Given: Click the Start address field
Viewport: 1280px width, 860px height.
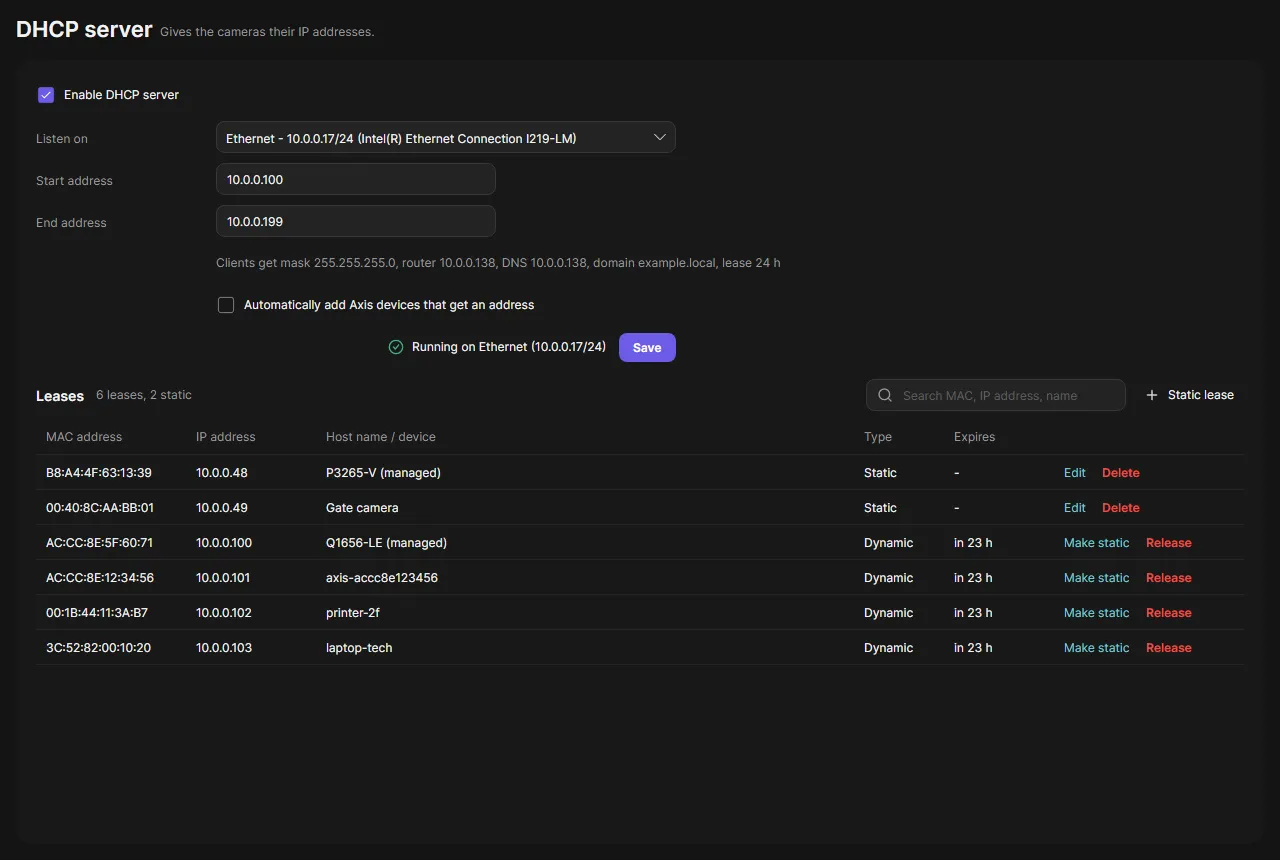Looking at the screenshot, I should coord(356,180).
